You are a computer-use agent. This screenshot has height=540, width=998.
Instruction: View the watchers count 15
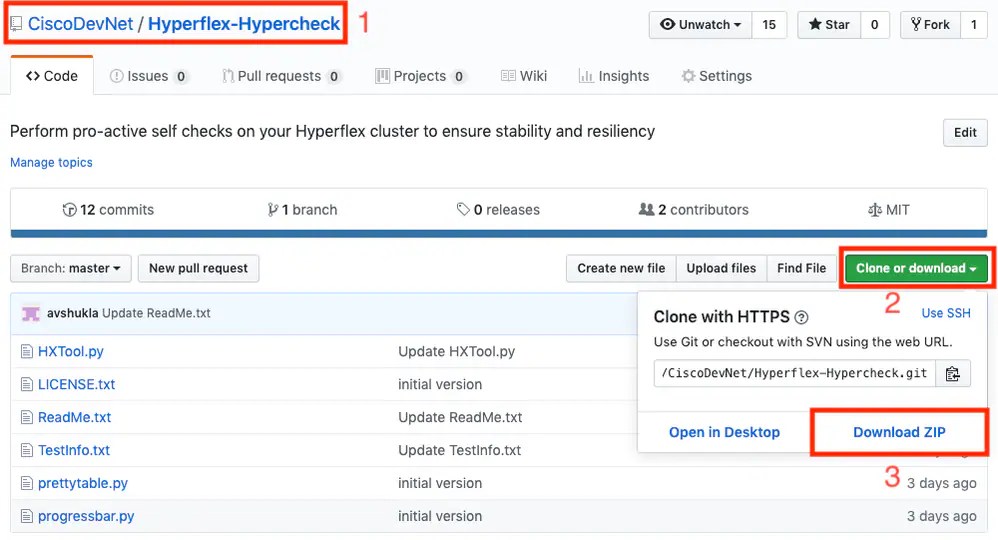pyautogui.click(x=769, y=25)
